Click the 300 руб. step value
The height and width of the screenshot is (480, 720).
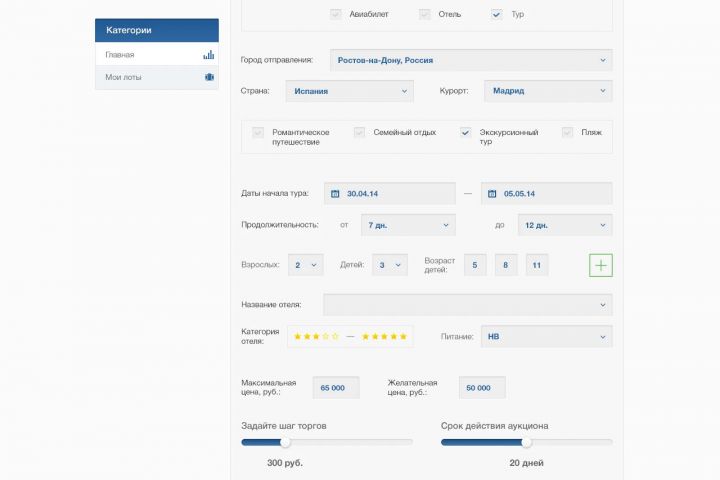[285, 463]
